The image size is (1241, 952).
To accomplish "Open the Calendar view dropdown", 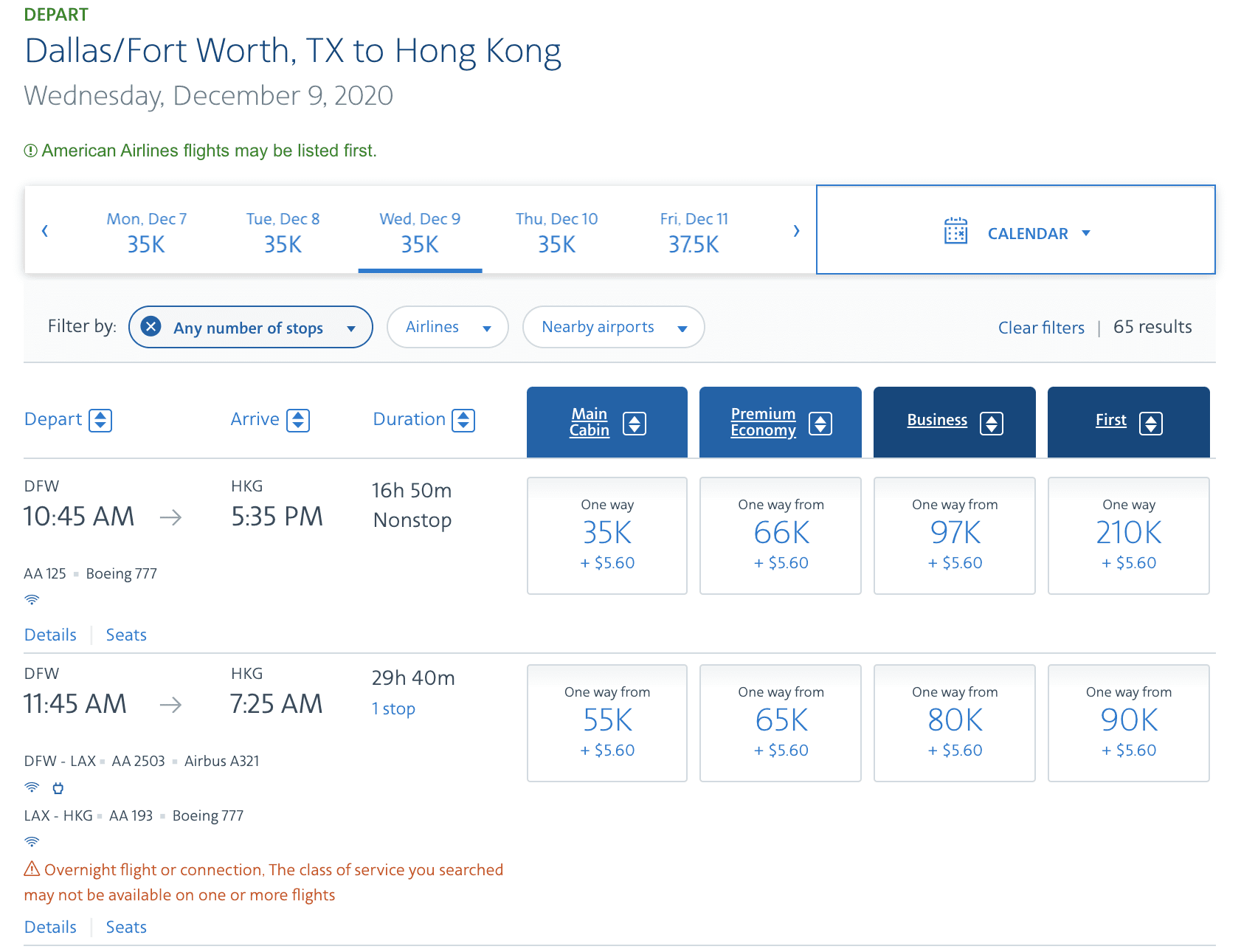I will tap(1016, 233).
